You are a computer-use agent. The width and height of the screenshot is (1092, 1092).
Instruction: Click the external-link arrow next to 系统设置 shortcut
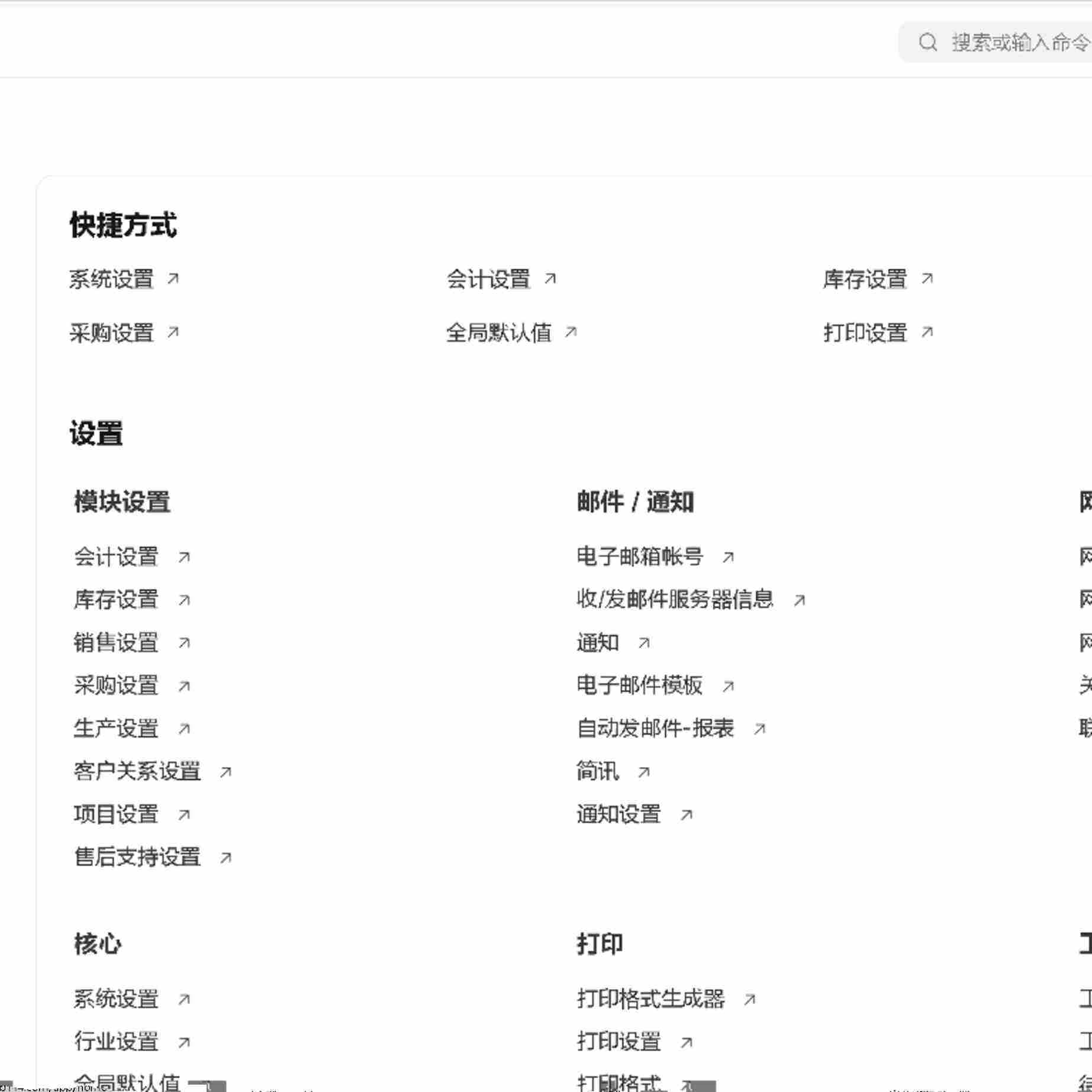click(174, 278)
